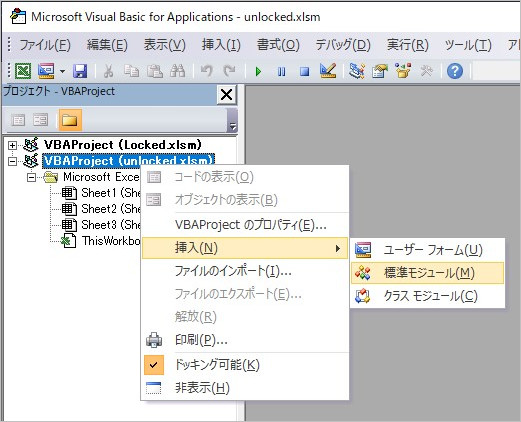The height and width of the screenshot is (422, 521).
Task: Select Sheet3 in project tree
Action: [x=111, y=225]
